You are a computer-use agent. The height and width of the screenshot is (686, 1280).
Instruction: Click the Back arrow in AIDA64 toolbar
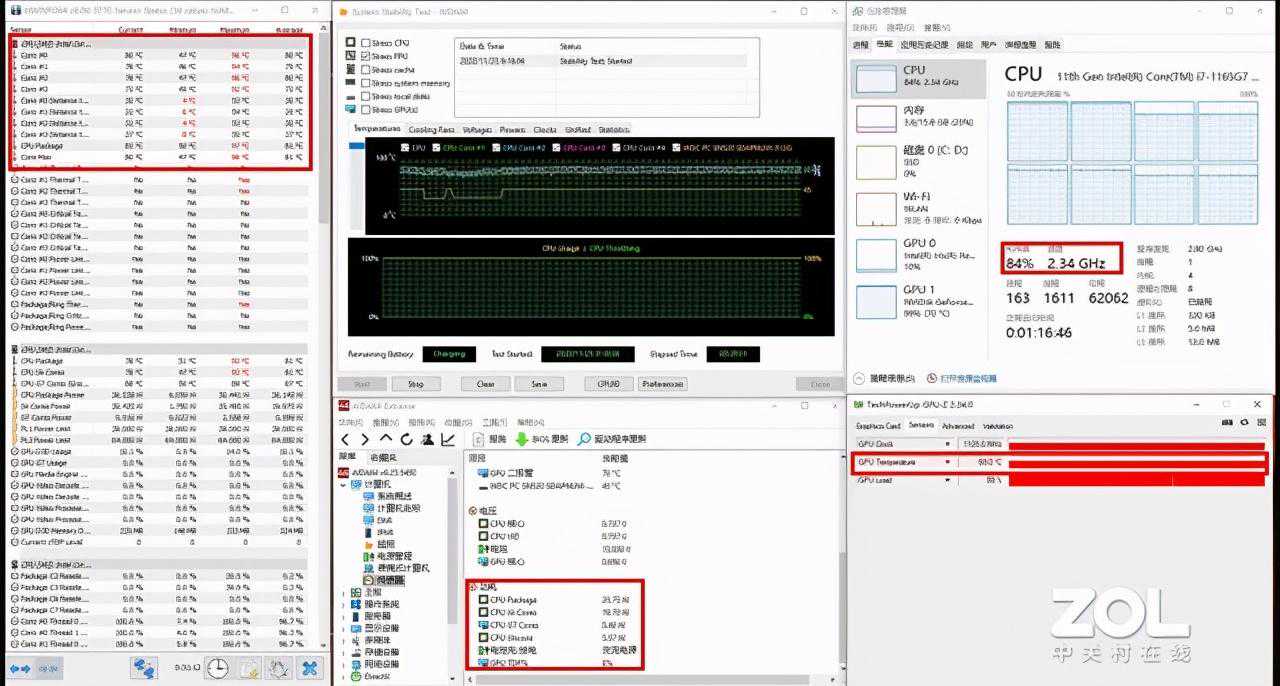tap(346, 439)
